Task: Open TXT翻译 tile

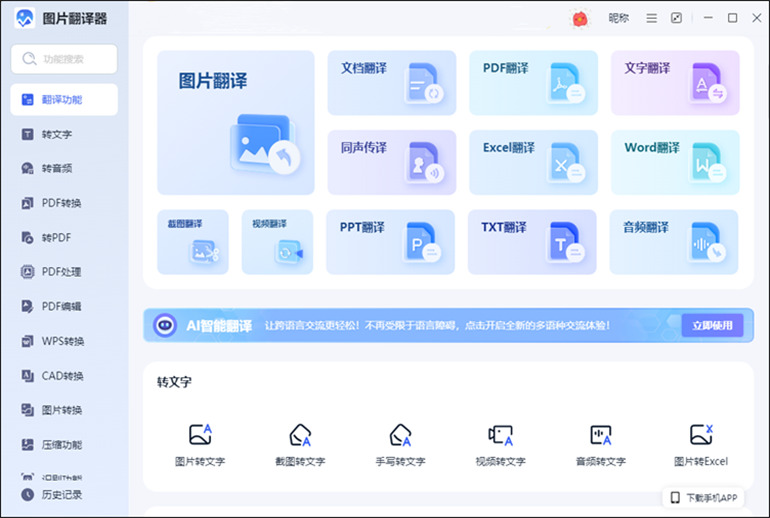Action: [x=532, y=242]
